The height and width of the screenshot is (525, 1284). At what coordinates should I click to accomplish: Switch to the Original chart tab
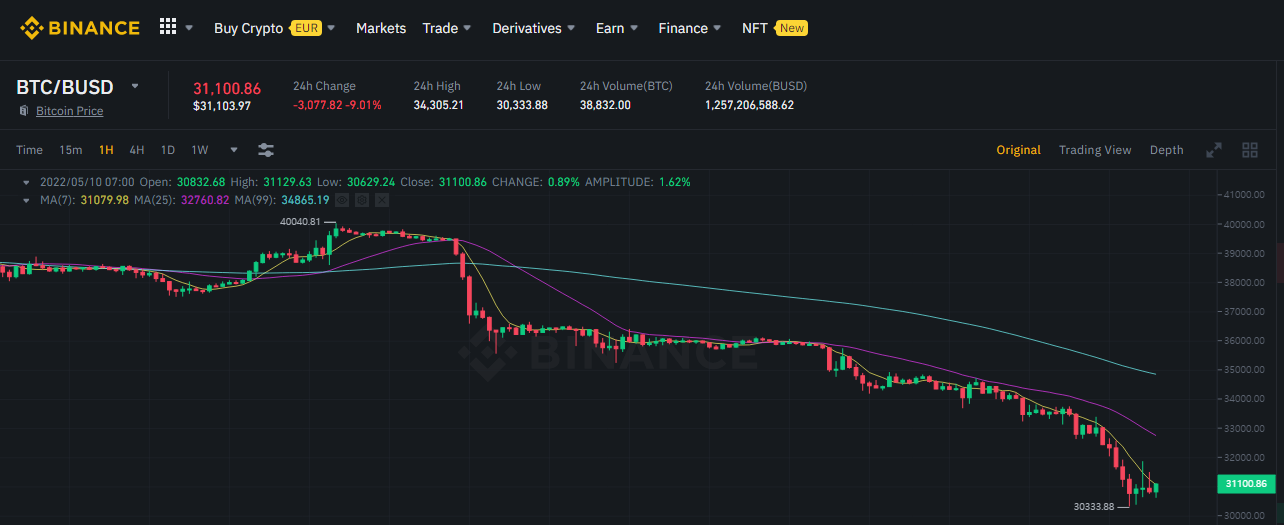click(1018, 150)
